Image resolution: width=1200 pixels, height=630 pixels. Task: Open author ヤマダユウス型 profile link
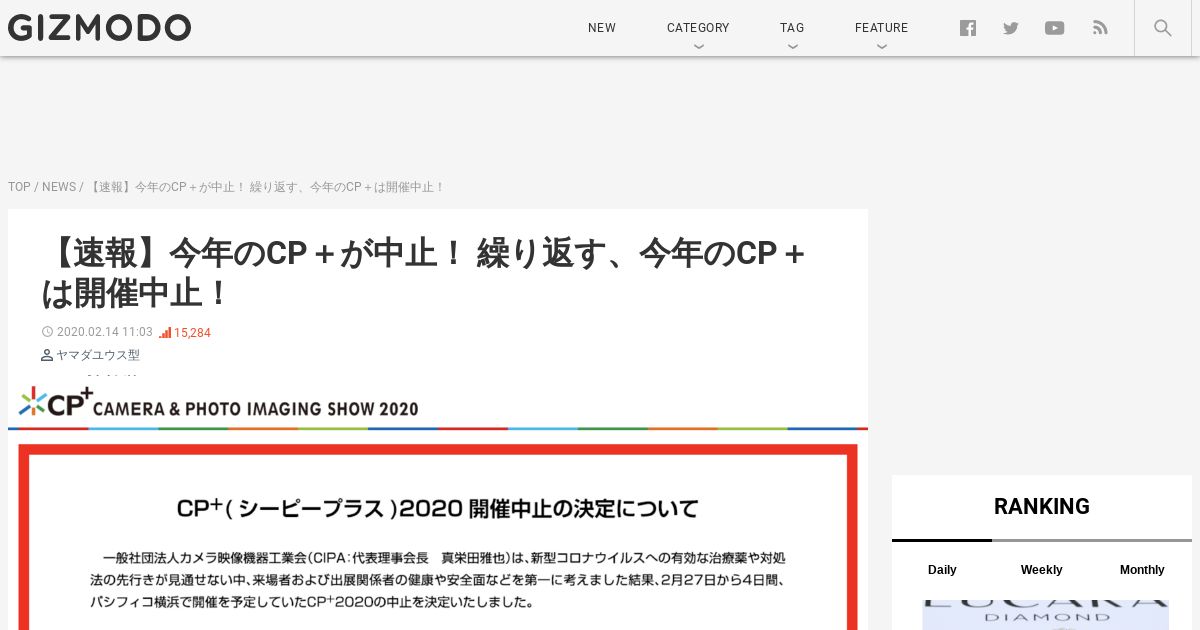[x=98, y=355]
